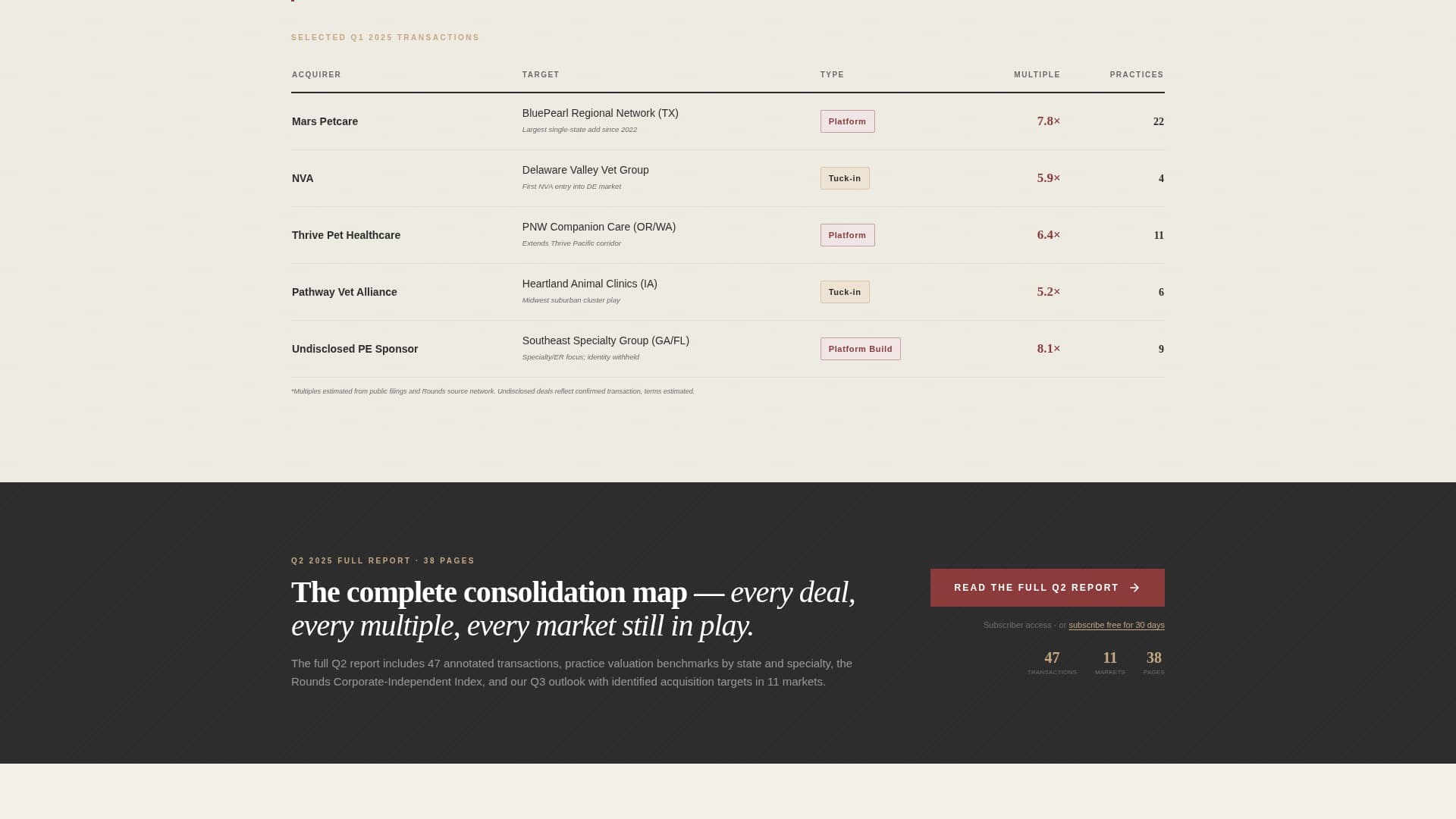The height and width of the screenshot is (819, 1456).
Task: Click Delaware Valley Vet Group target
Action: click(585, 170)
